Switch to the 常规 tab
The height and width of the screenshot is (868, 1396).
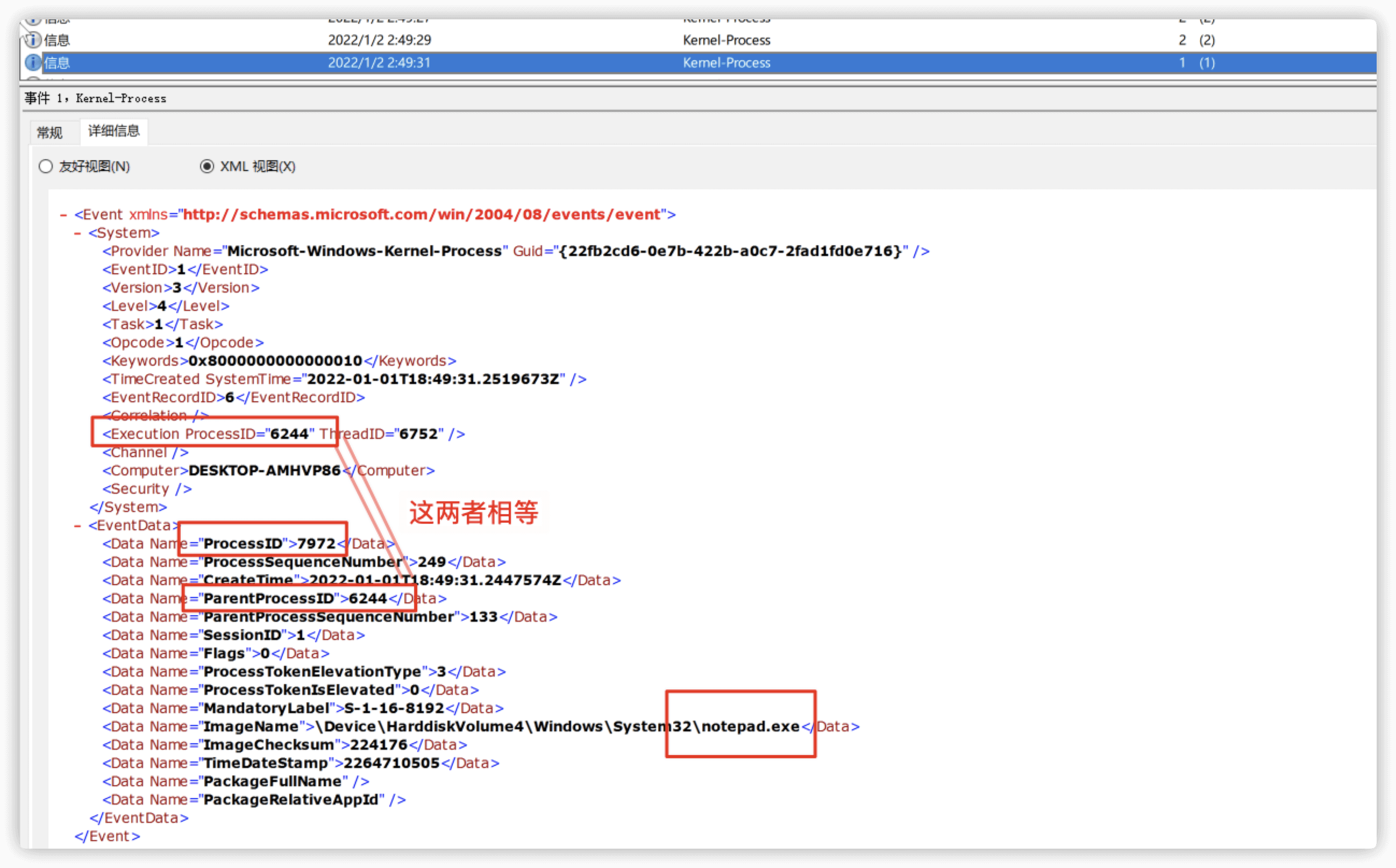pyautogui.click(x=50, y=133)
